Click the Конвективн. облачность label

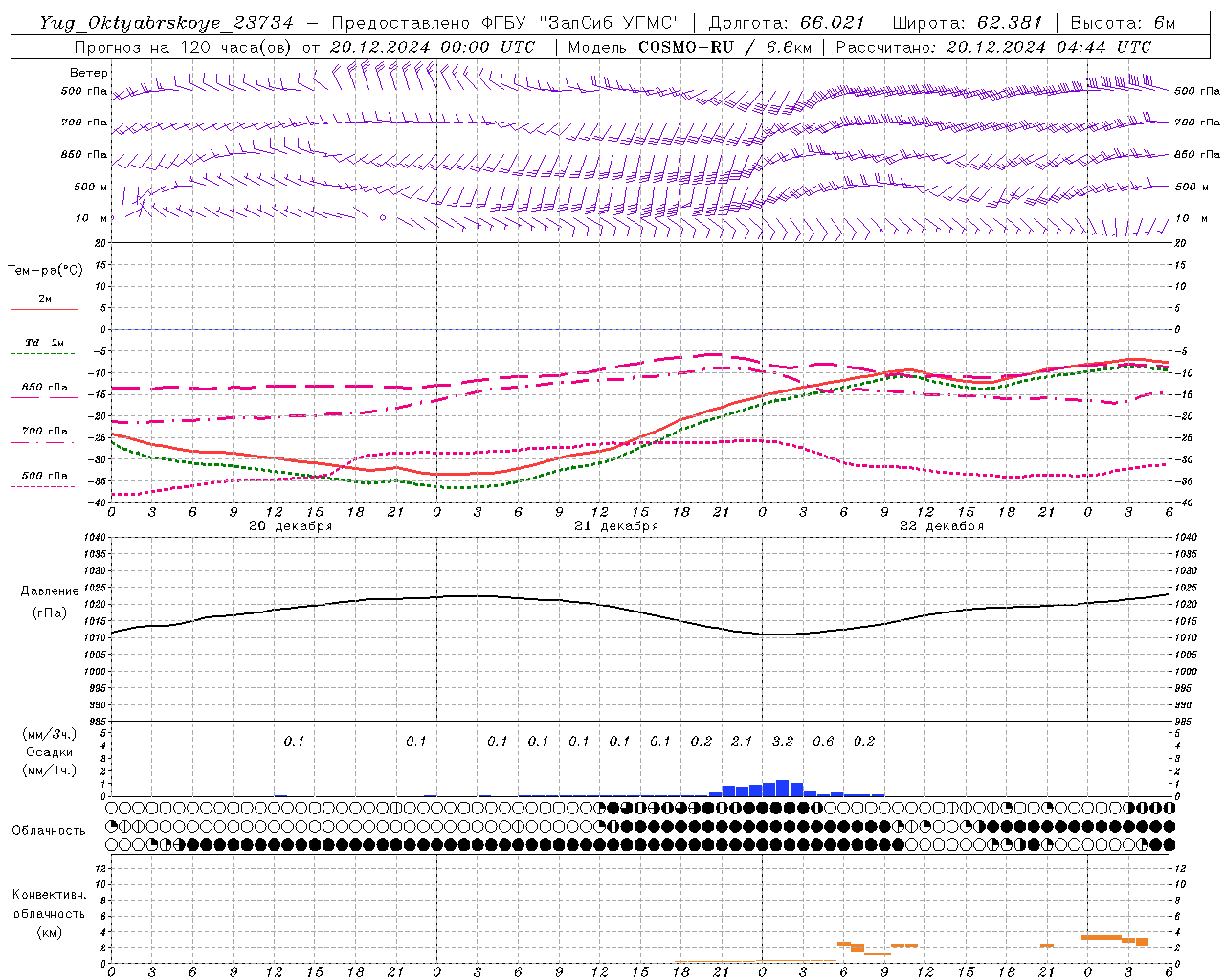pyautogui.click(x=49, y=904)
